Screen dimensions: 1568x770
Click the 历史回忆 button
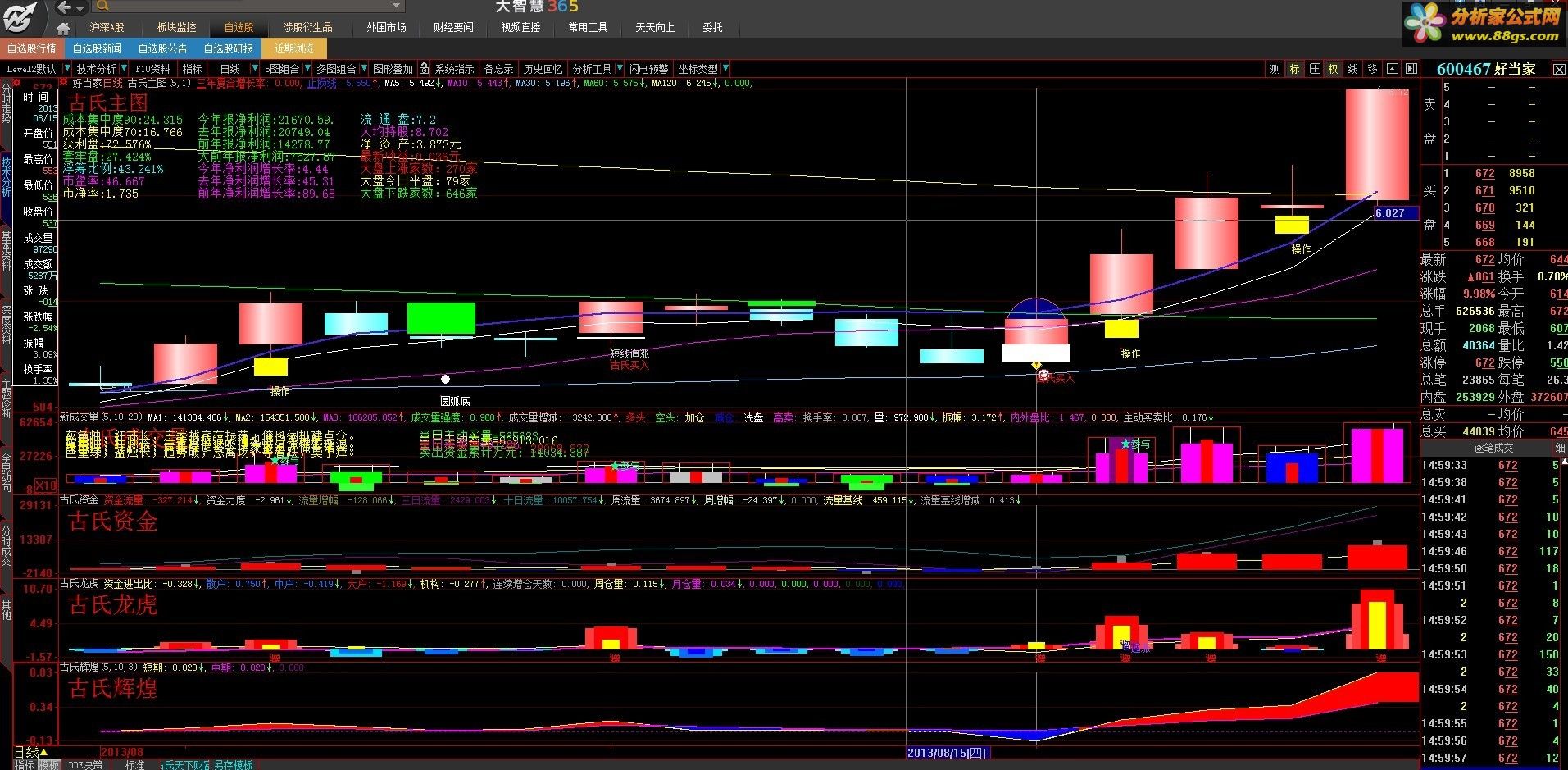pyautogui.click(x=543, y=69)
